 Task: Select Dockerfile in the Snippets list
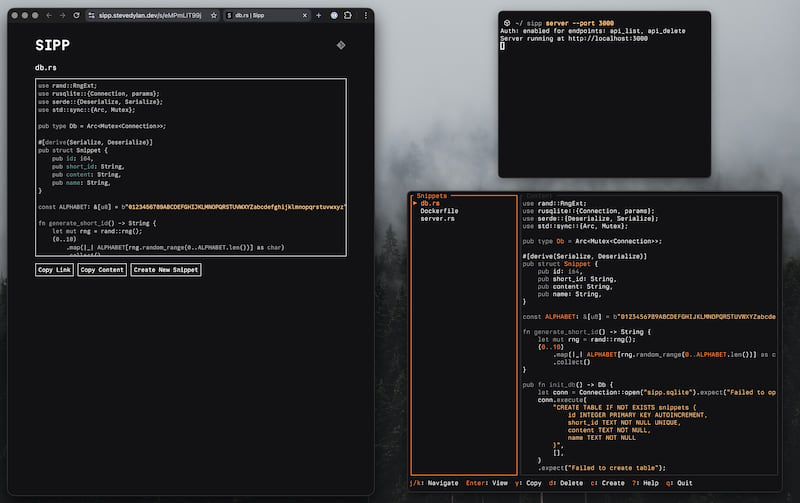[x=439, y=211]
